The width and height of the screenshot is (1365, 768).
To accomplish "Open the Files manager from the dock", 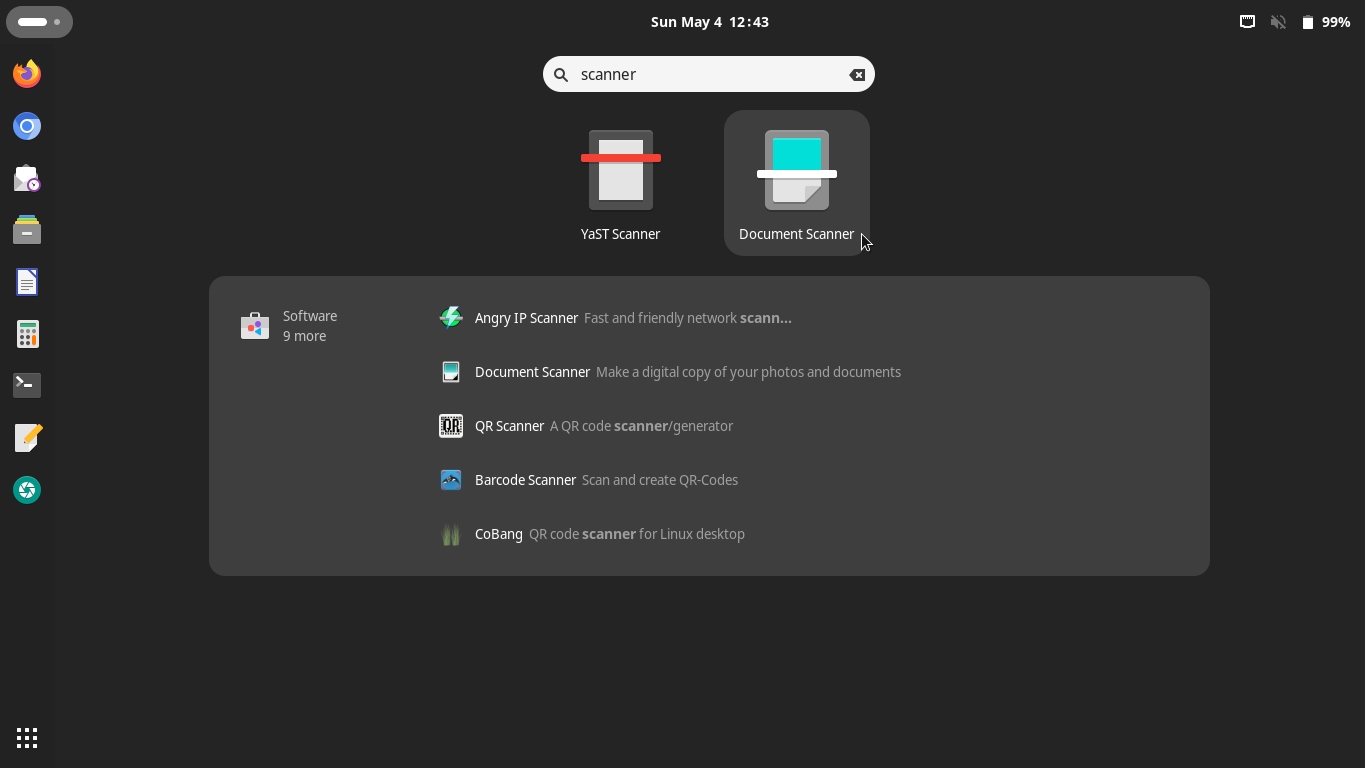I will point(27,230).
